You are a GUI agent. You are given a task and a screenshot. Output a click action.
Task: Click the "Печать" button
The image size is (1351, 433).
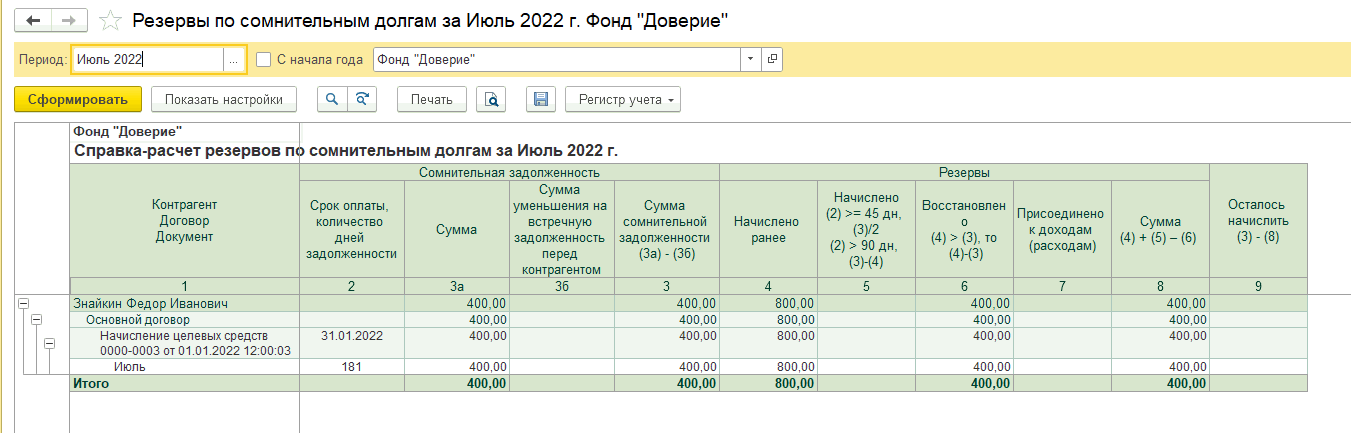(x=432, y=99)
